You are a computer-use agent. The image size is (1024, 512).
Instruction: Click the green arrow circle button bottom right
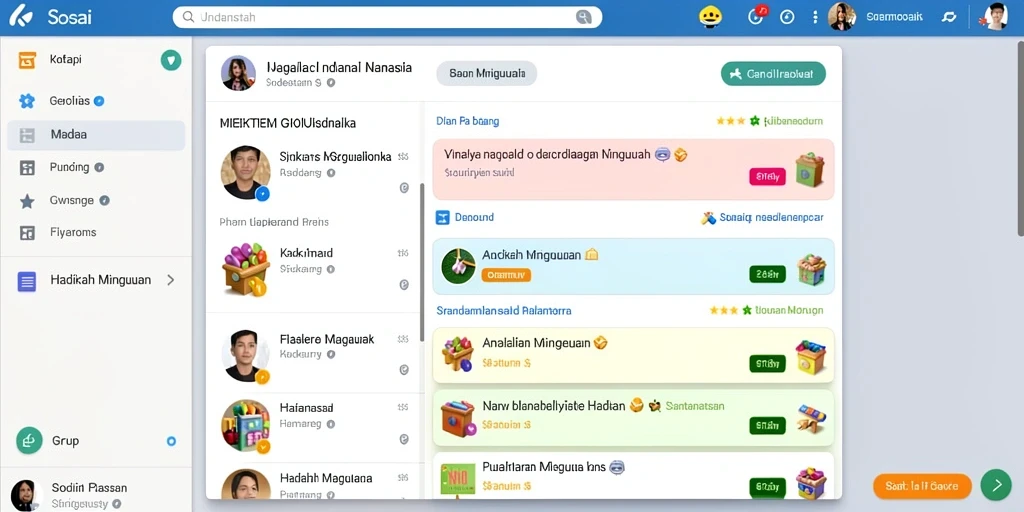(x=996, y=485)
